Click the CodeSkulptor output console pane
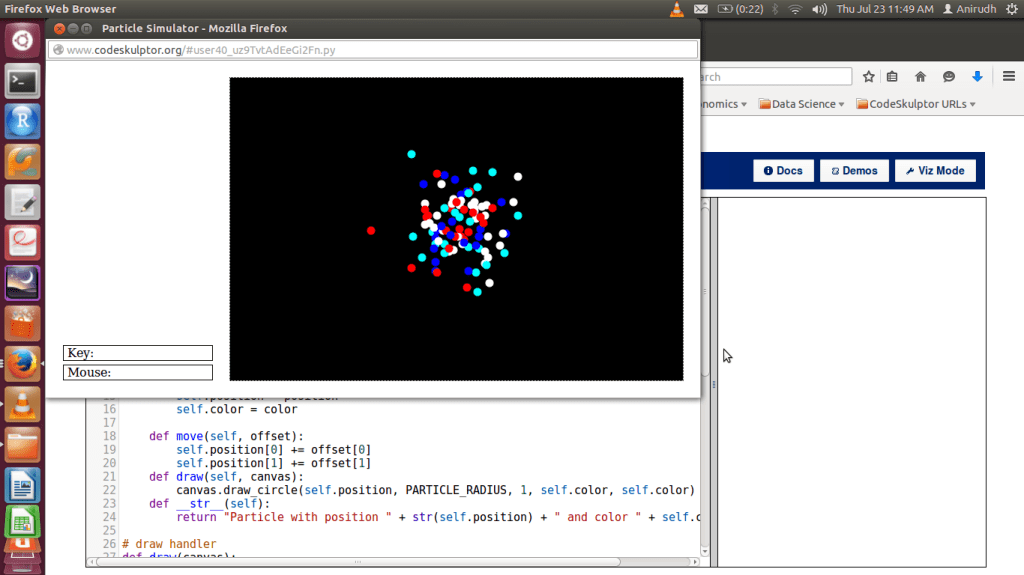Image resolution: width=1024 pixels, height=575 pixels. click(852, 382)
